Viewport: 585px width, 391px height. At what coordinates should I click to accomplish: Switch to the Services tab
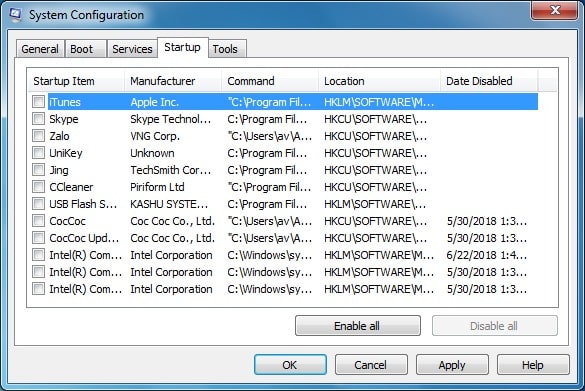click(132, 49)
